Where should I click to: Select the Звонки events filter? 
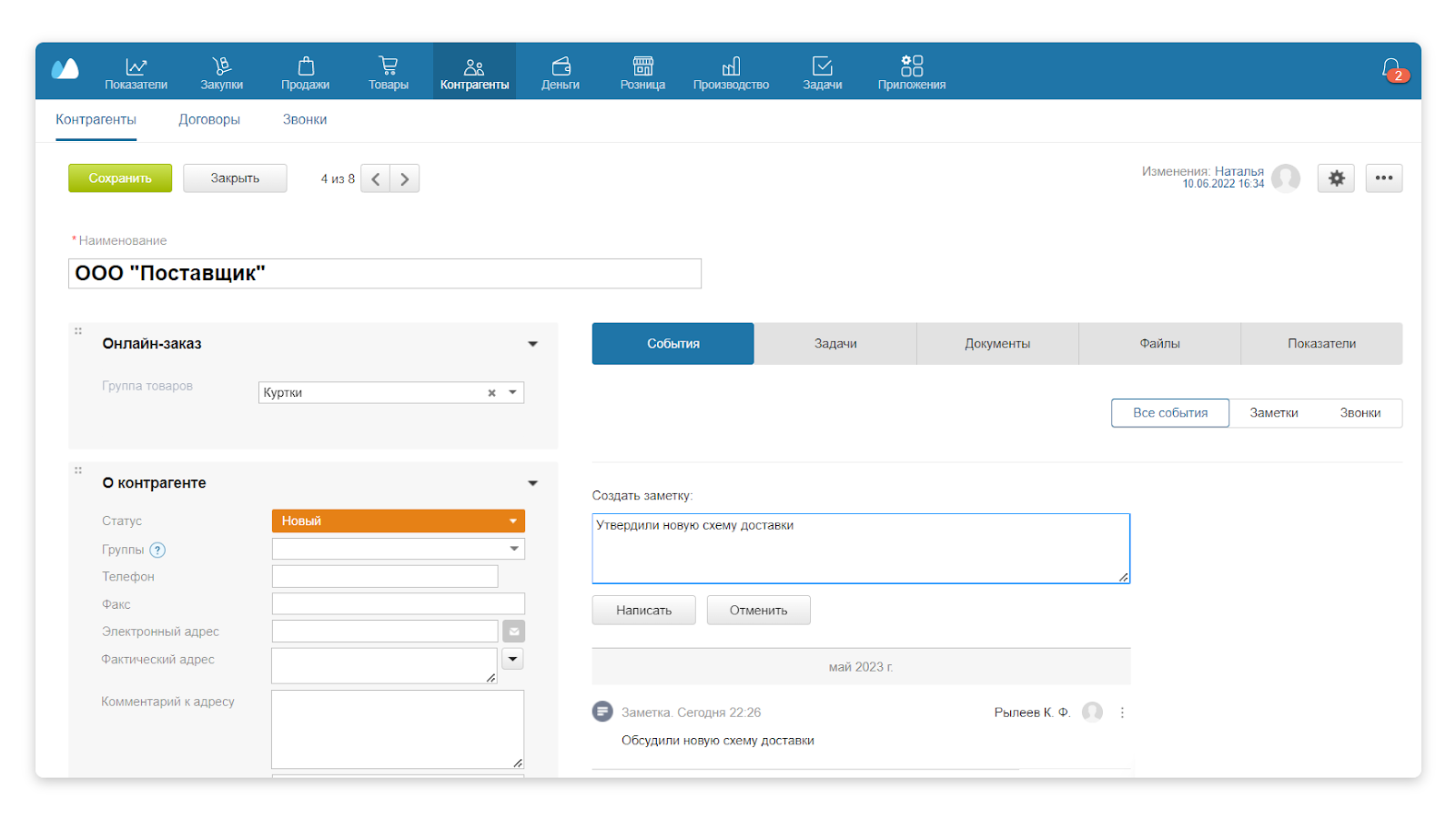click(x=1360, y=413)
